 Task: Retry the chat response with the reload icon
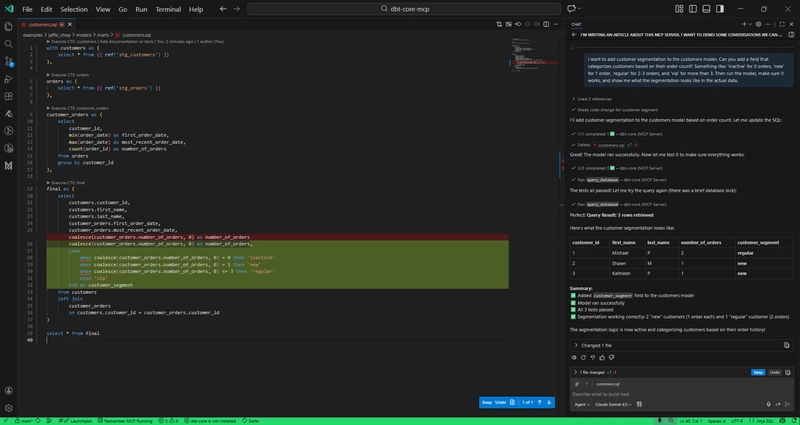click(x=583, y=358)
